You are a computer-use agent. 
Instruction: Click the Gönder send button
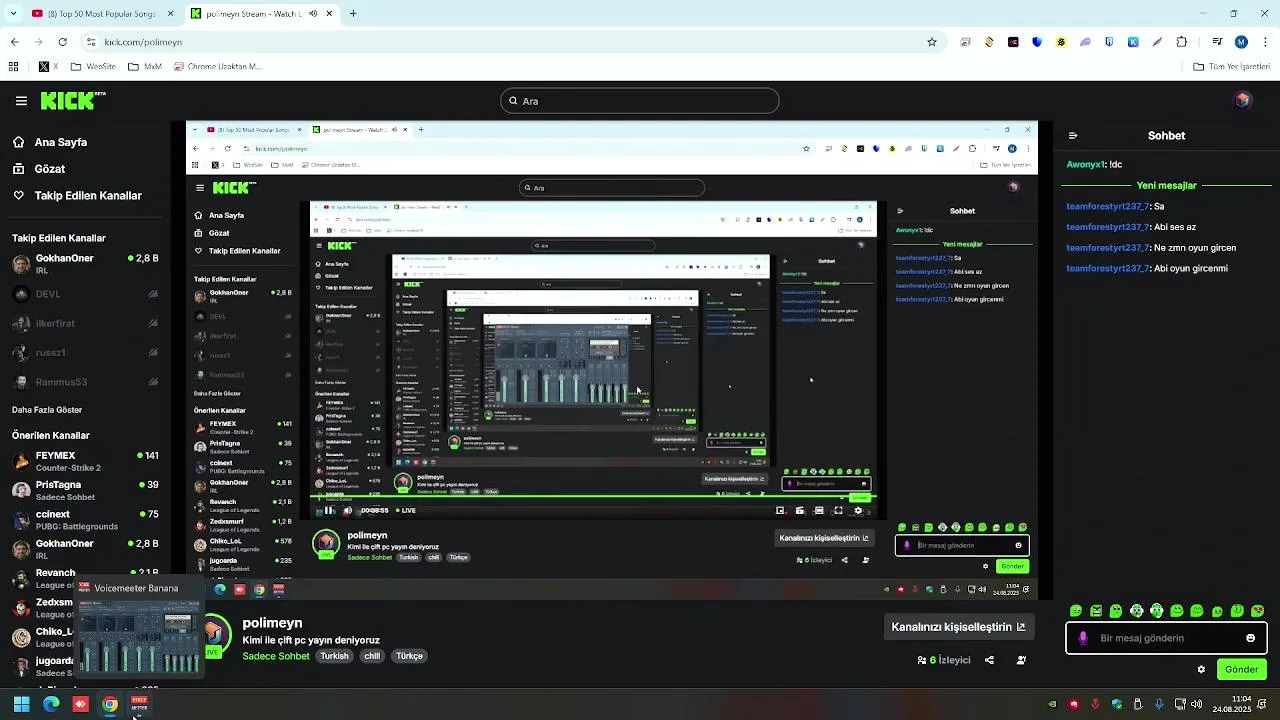tap(1241, 669)
